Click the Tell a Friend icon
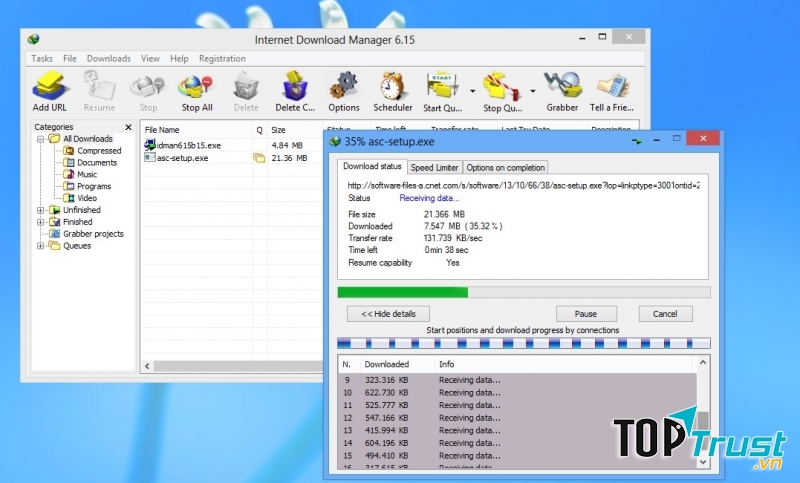Viewport: 800px width, 483px height. 612,86
